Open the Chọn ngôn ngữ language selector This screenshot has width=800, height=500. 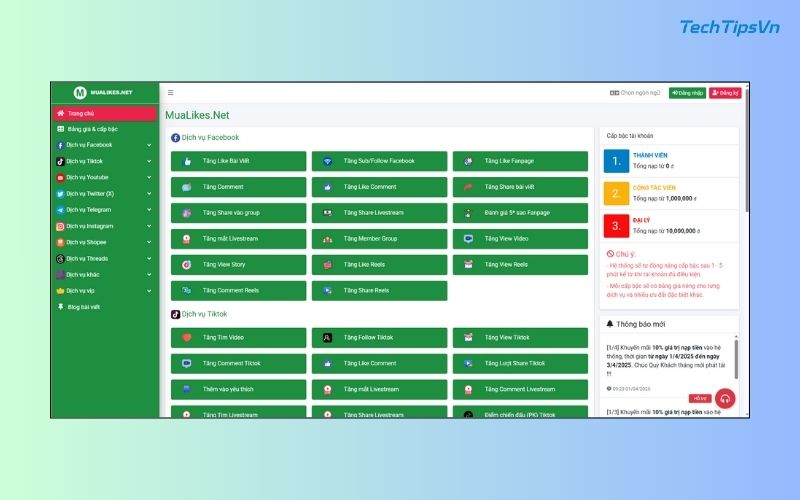click(635, 93)
